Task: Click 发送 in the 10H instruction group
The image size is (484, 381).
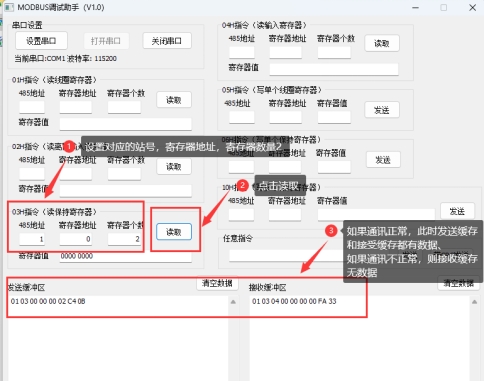Action: click(457, 211)
